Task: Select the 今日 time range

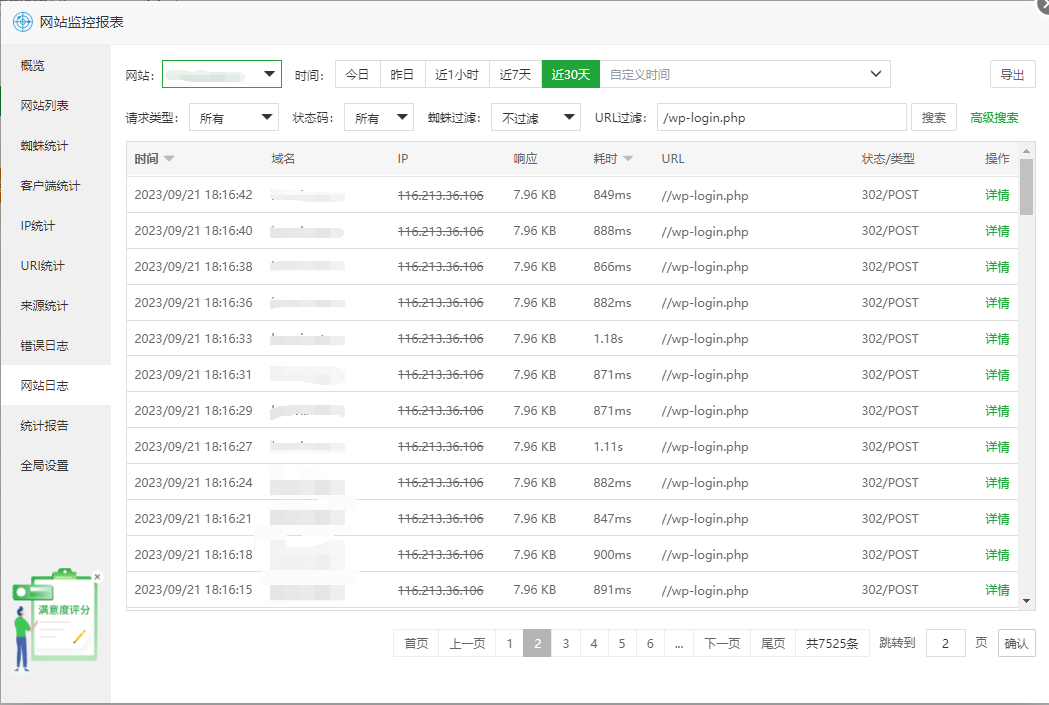Action: [357, 74]
